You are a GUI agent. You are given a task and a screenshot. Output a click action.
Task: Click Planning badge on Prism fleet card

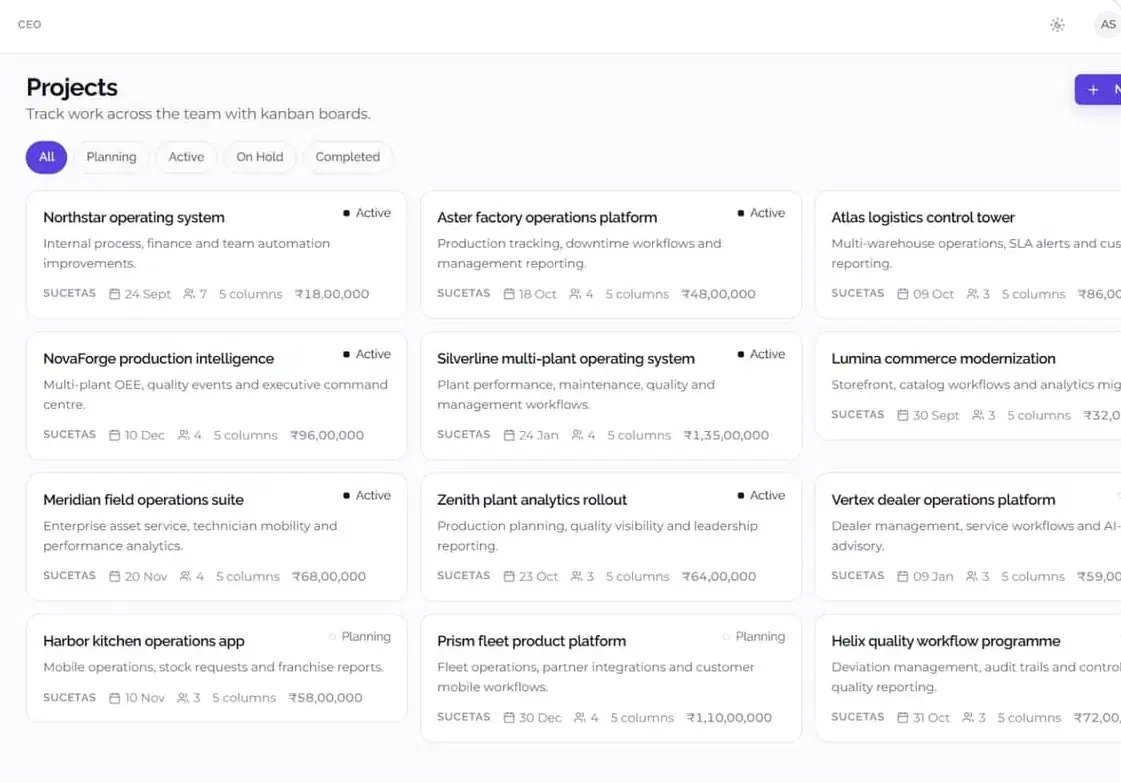point(754,636)
